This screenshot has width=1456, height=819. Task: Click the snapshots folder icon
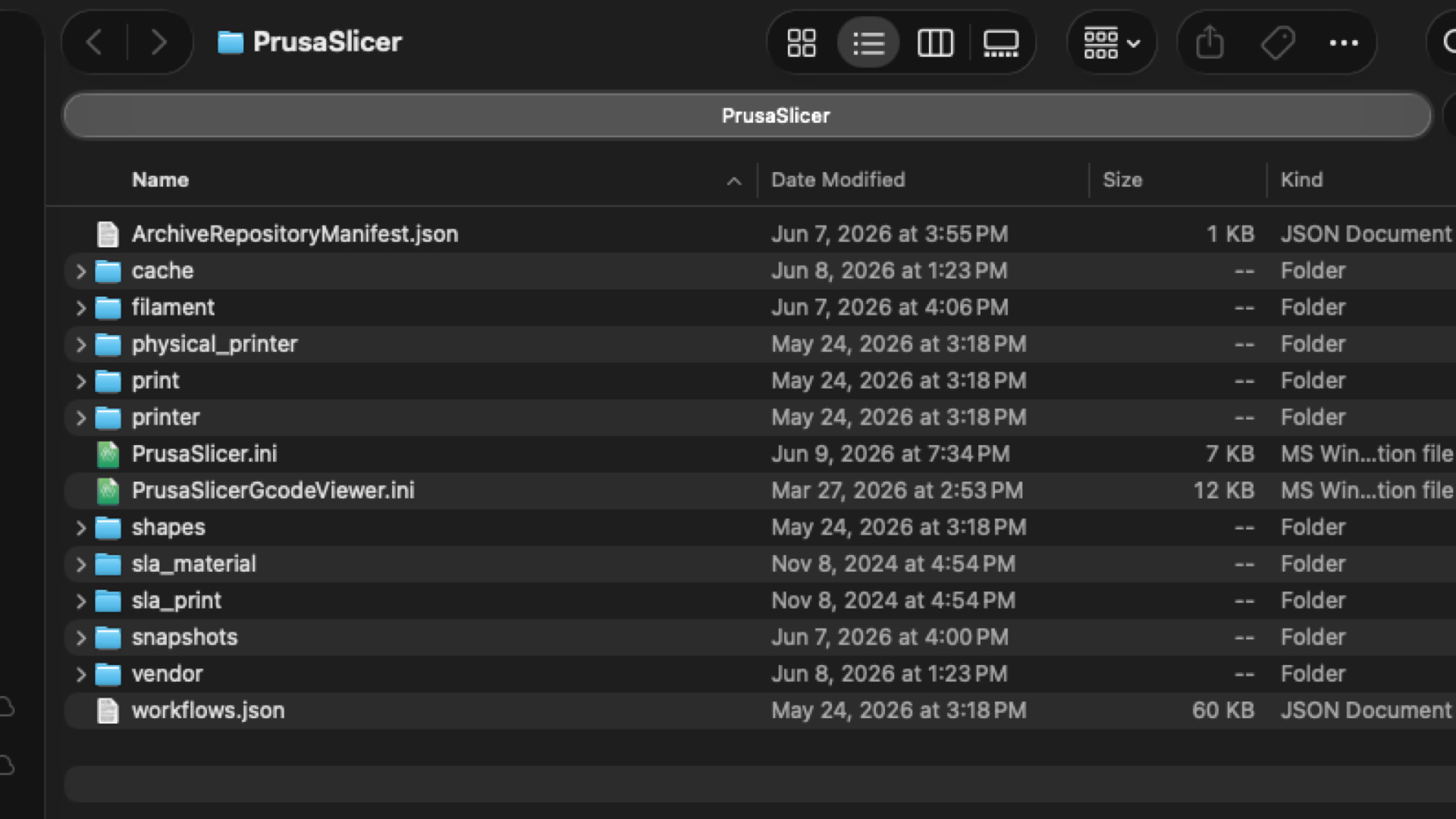tap(108, 638)
